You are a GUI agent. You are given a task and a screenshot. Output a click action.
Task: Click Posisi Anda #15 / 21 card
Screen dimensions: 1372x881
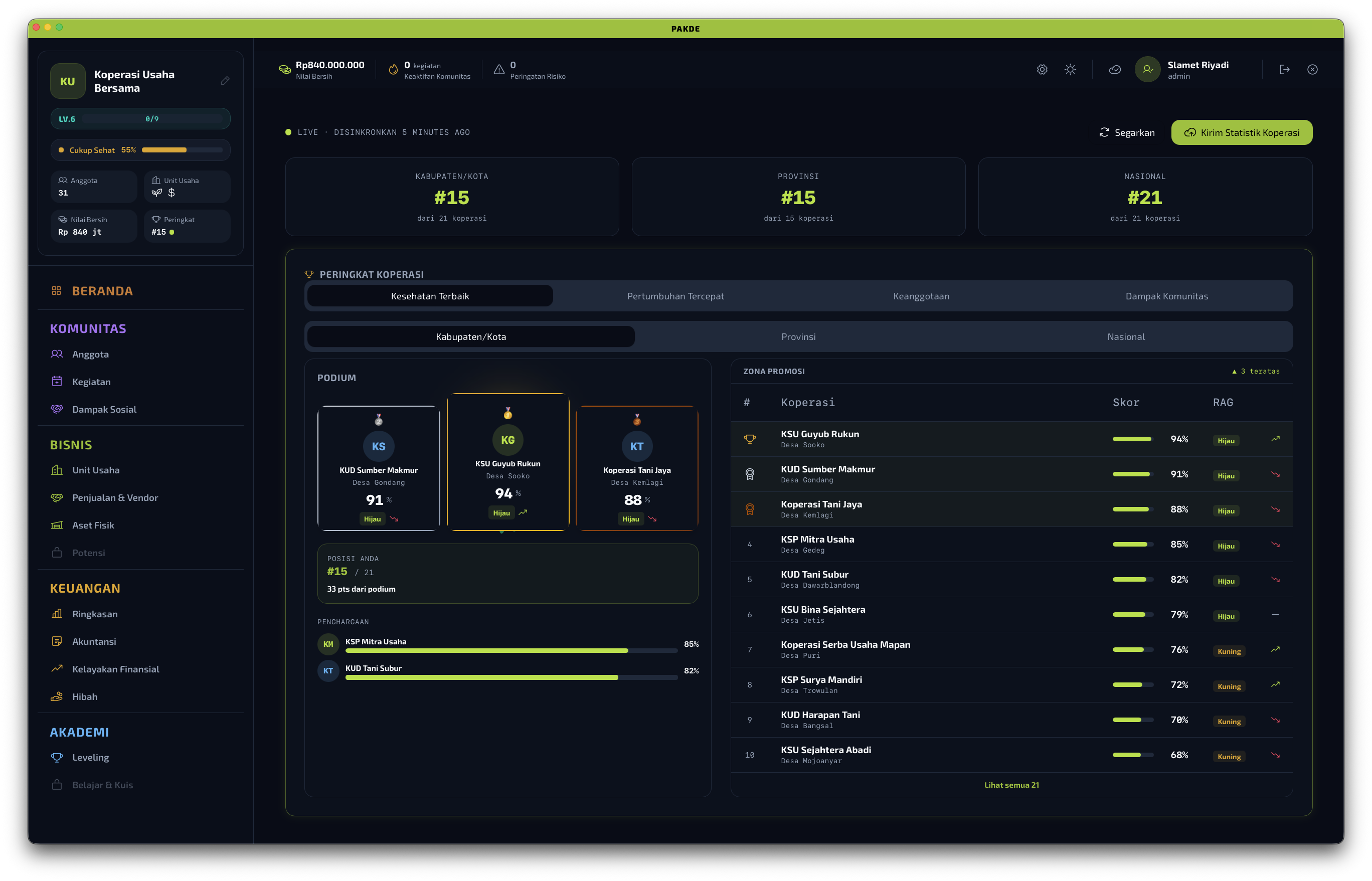pyautogui.click(x=507, y=574)
